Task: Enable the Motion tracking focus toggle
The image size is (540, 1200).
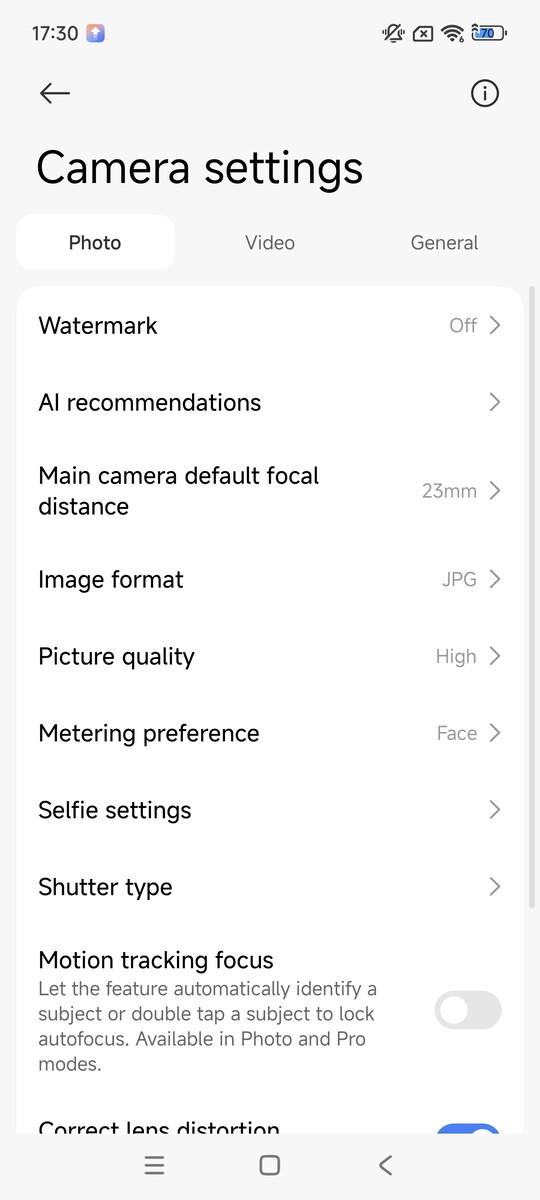Action: click(468, 1010)
